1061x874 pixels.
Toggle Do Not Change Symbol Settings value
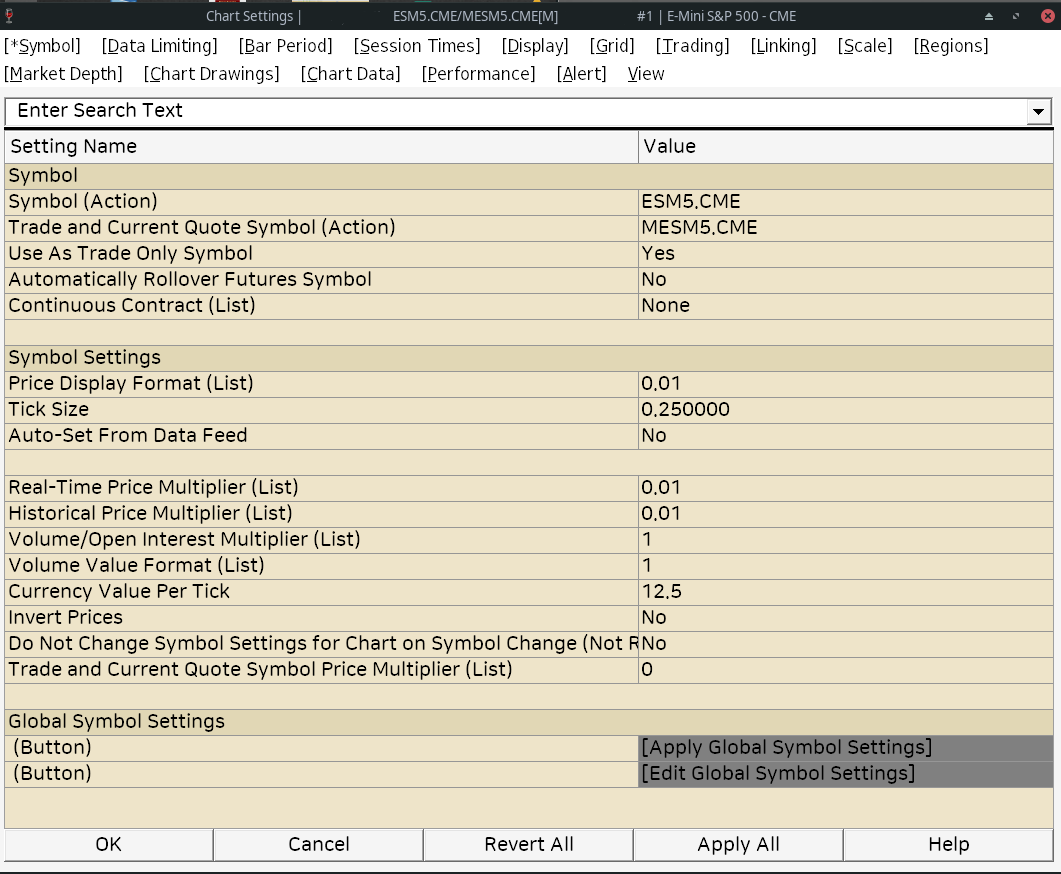tap(846, 644)
